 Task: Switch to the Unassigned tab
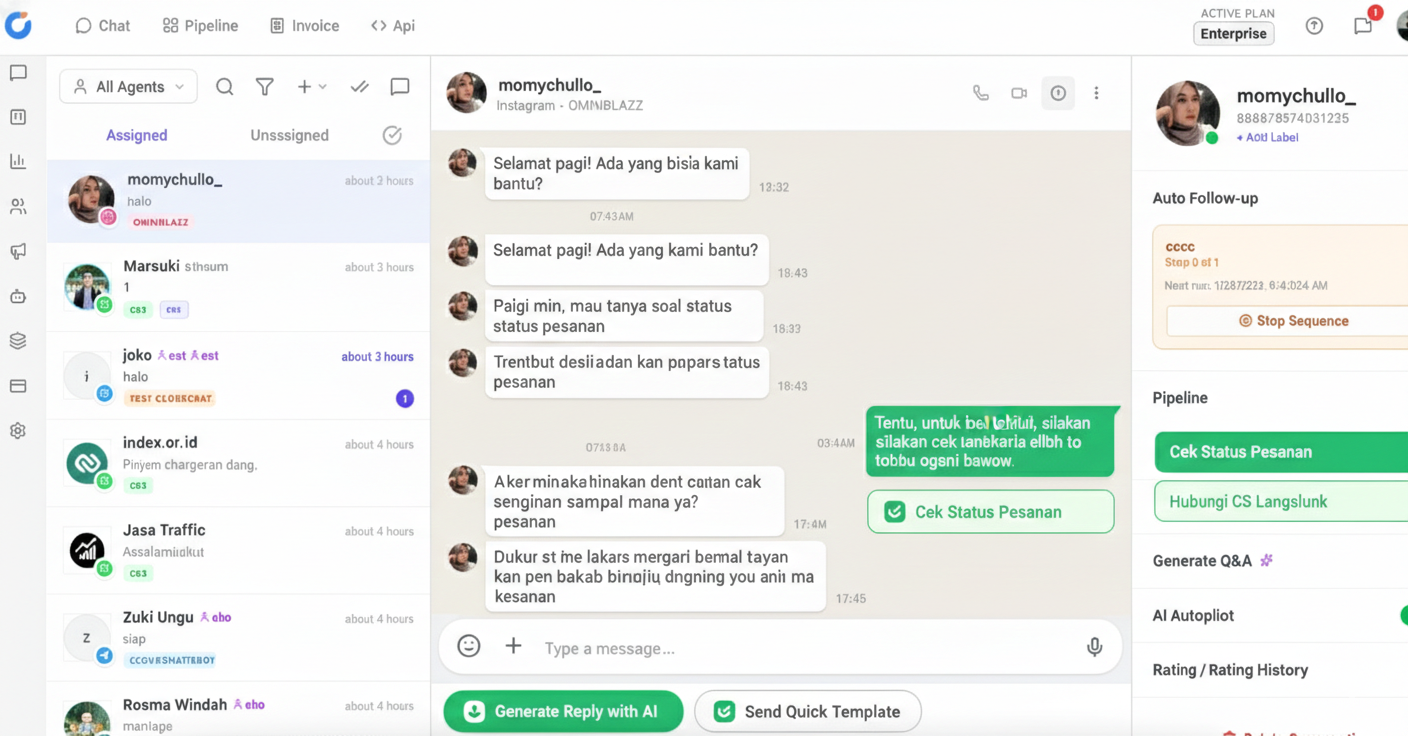click(289, 135)
